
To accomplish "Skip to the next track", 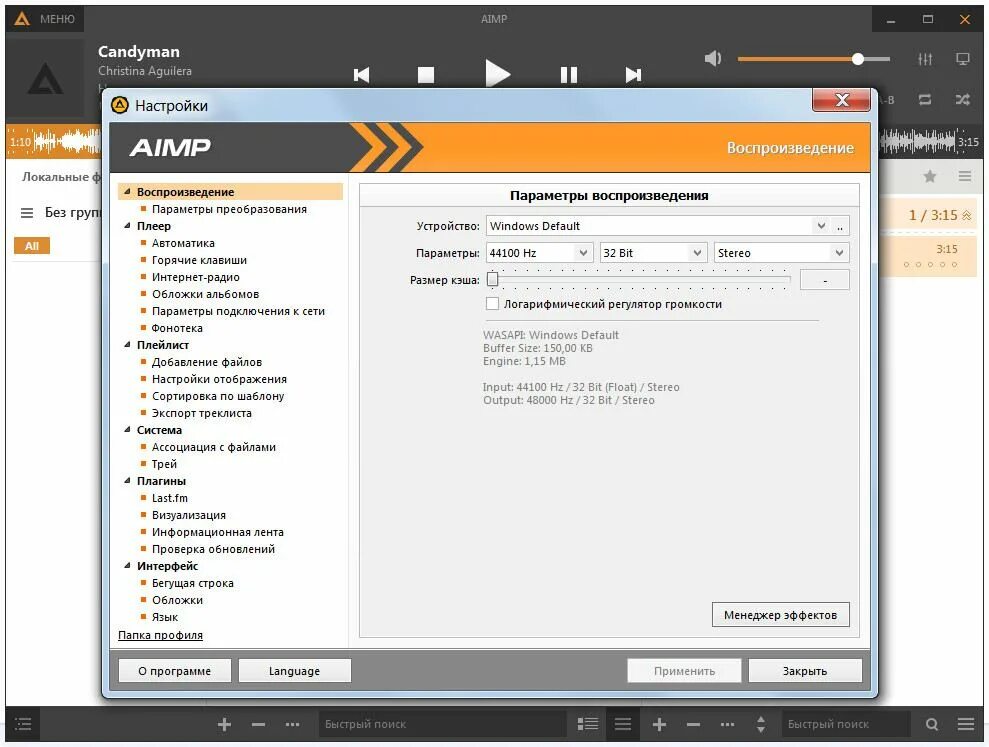I will coord(633,75).
